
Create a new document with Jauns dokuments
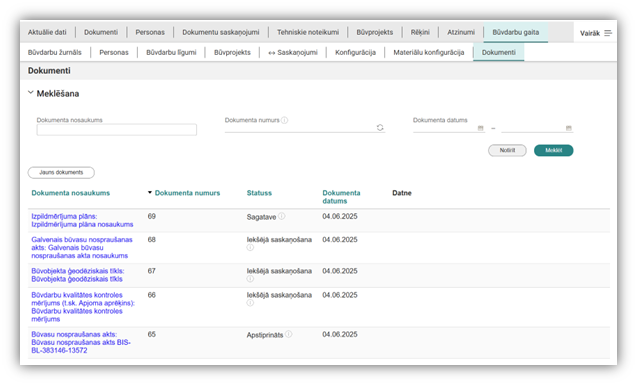tap(61, 173)
